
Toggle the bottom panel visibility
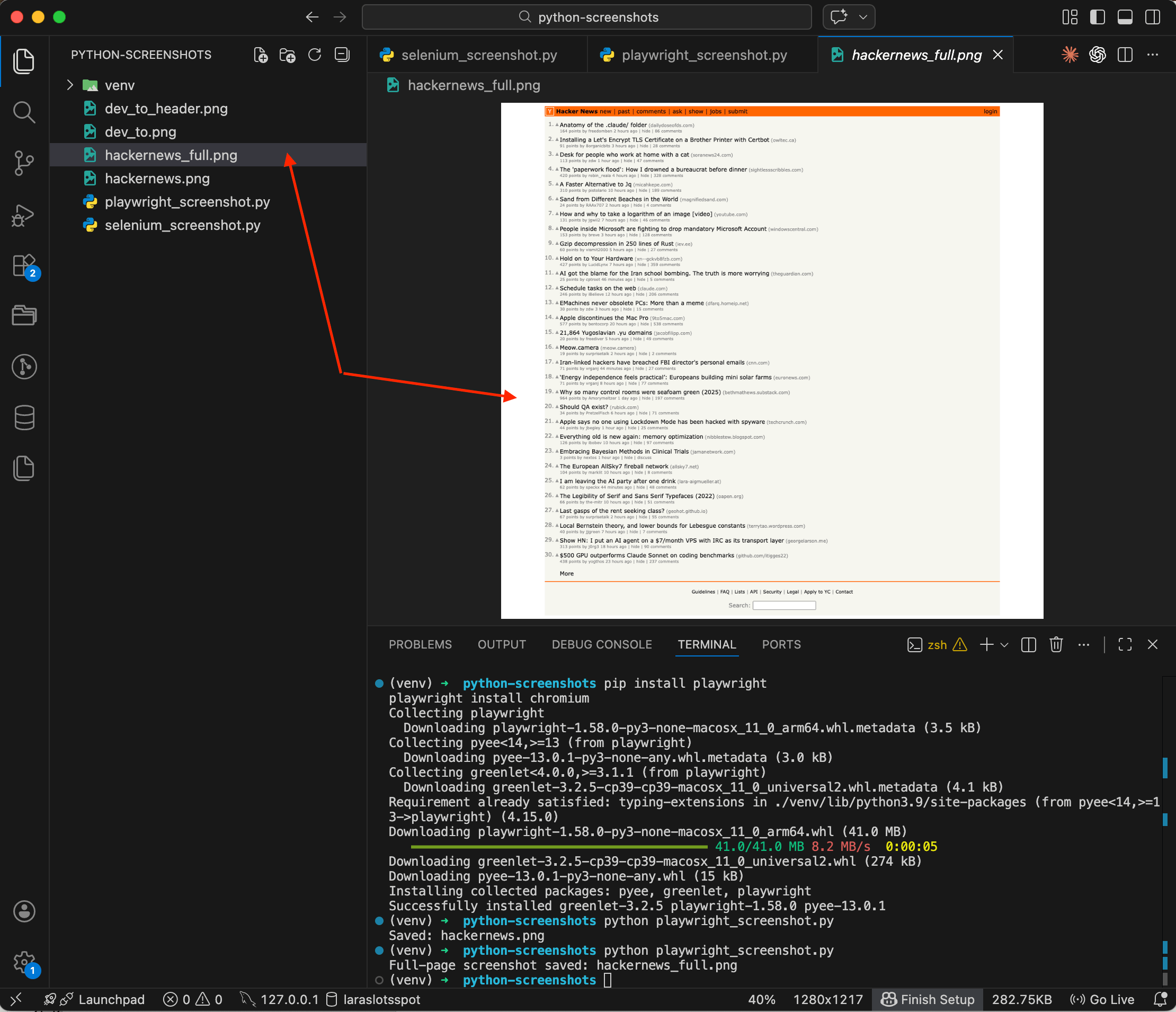coord(1125,17)
